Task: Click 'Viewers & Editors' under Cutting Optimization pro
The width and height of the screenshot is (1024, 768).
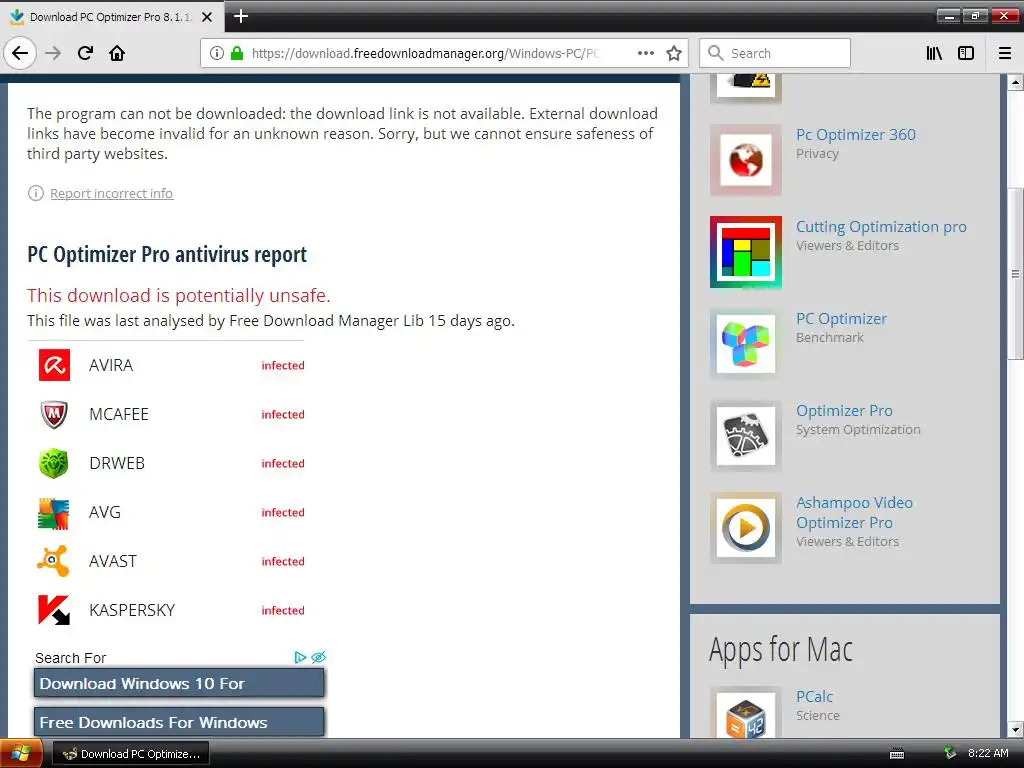Action: [x=847, y=246]
